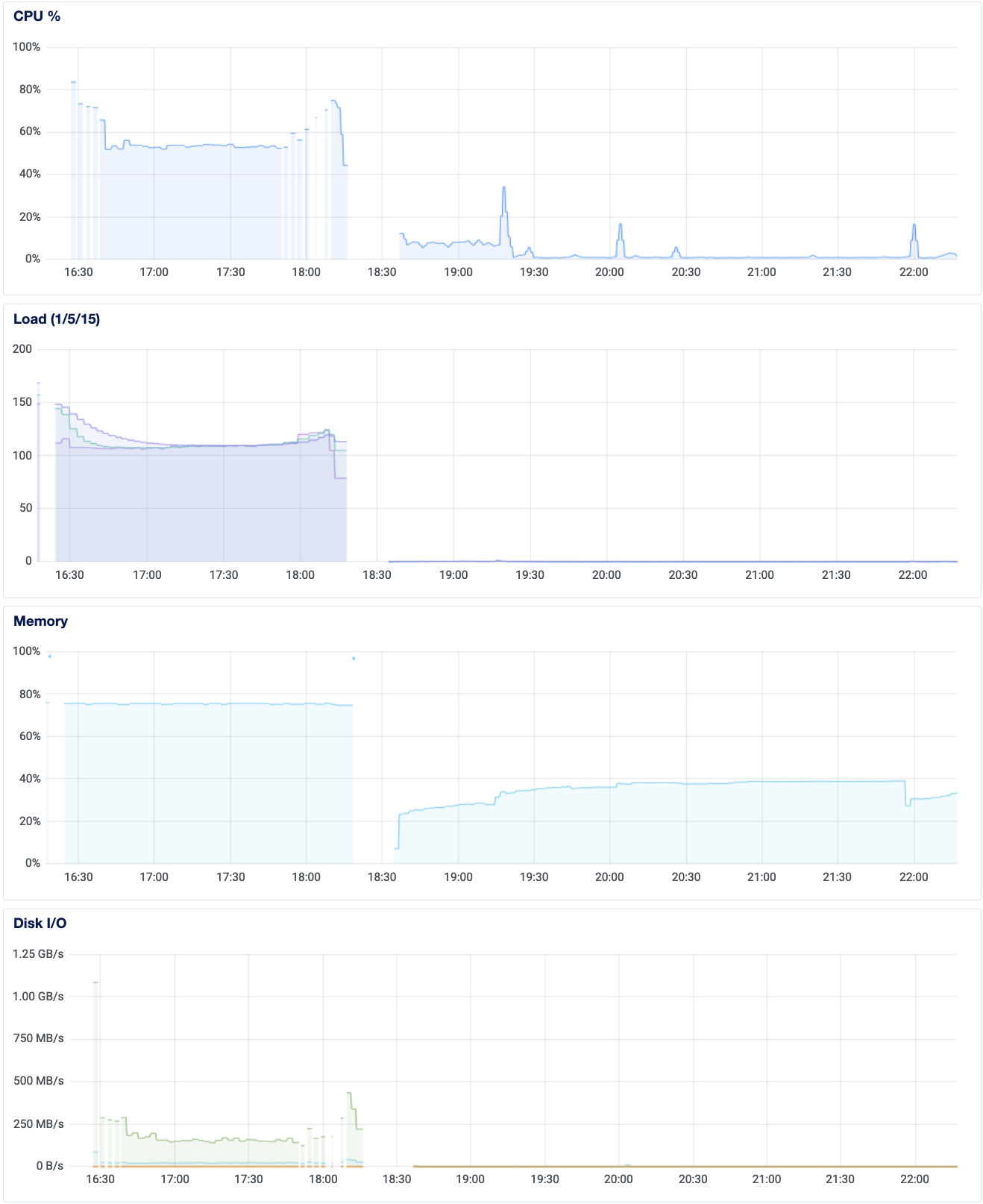Click the 21:30 time label under Memory chart

(x=837, y=877)
